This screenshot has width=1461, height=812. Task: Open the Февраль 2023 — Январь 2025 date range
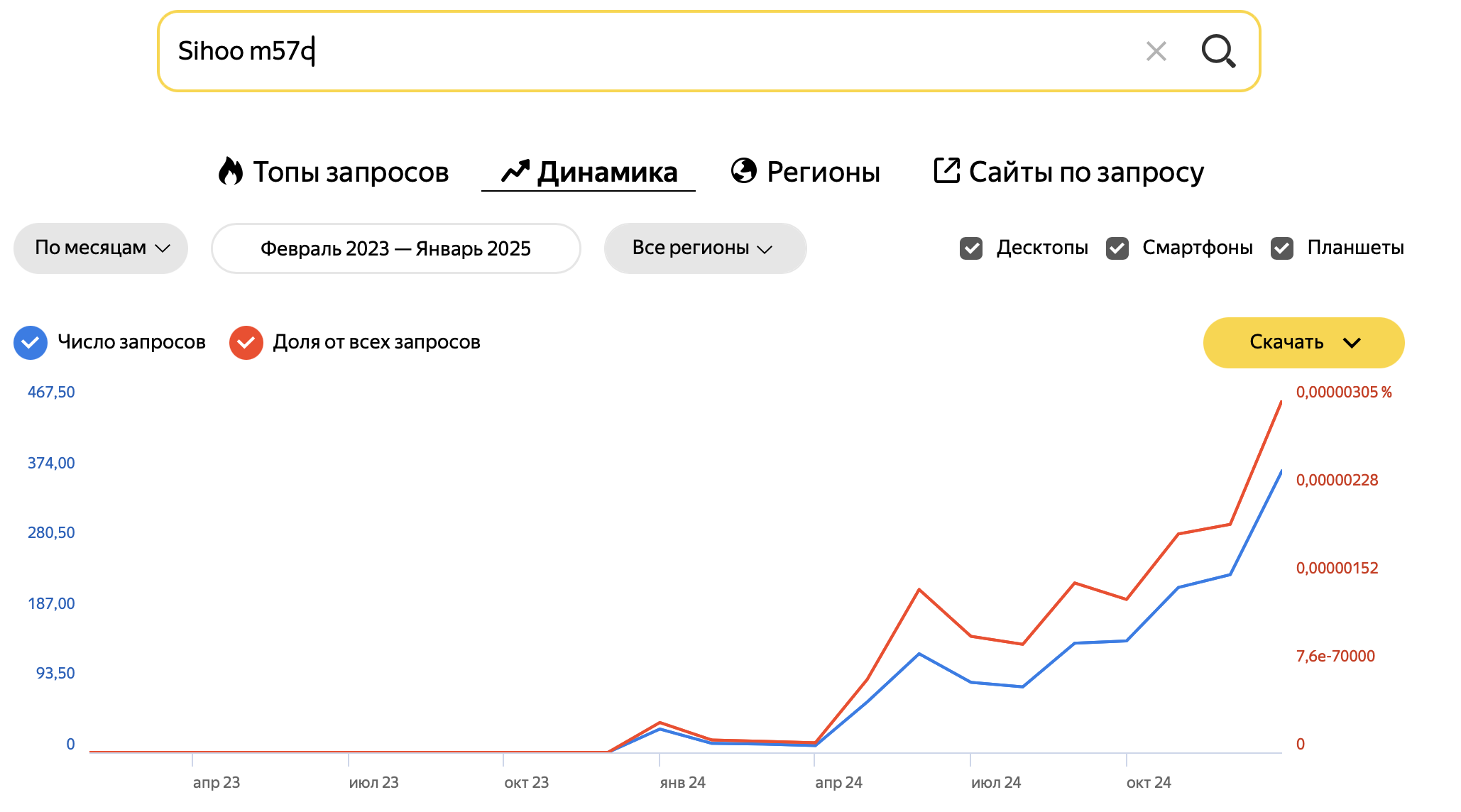[x=395, y=248]
